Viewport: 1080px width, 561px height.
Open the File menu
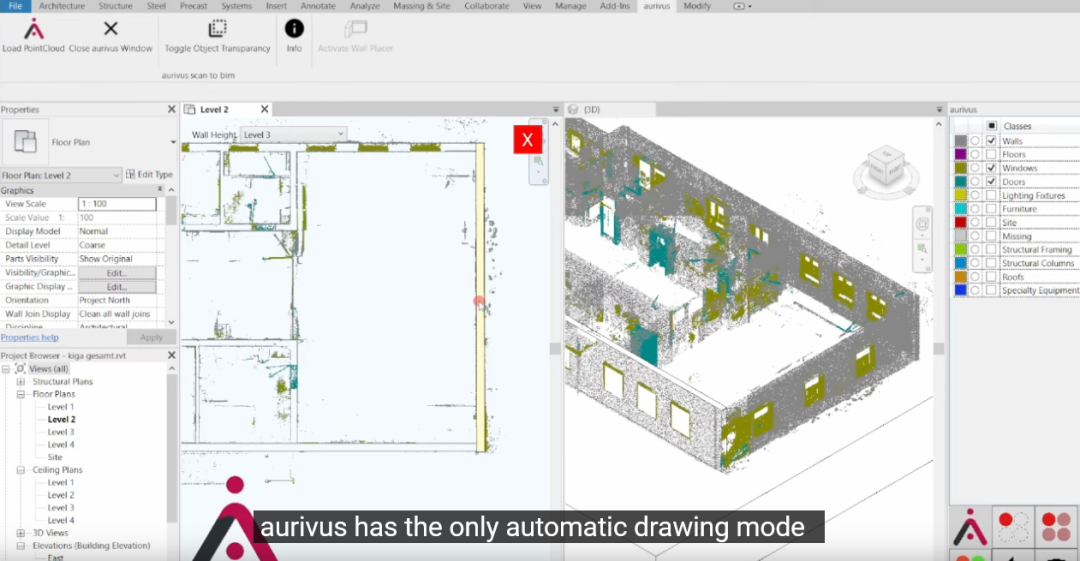tap(15, 6)
